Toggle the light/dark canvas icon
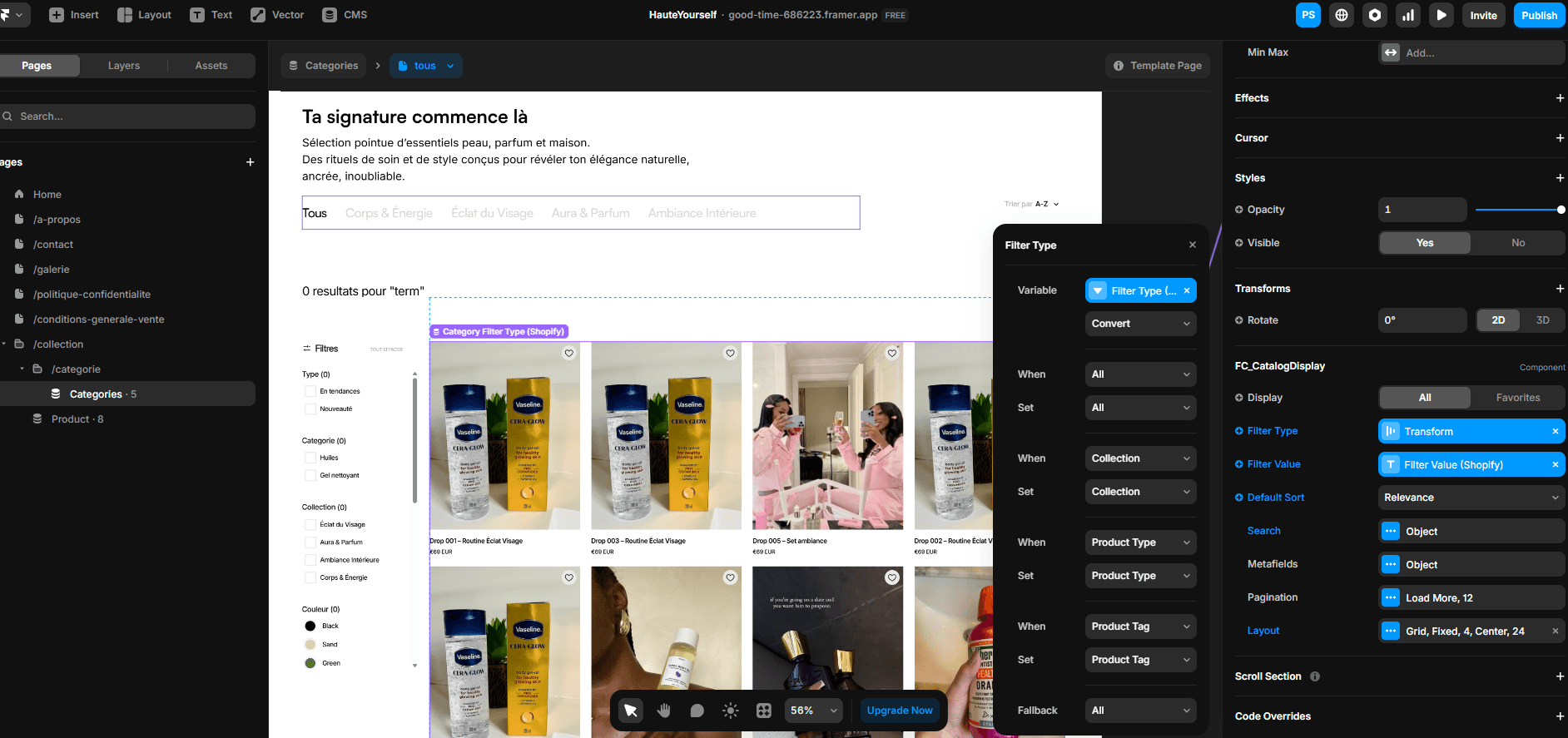The width and height of the screenshot is (1568, 738). tap(730, 711)
